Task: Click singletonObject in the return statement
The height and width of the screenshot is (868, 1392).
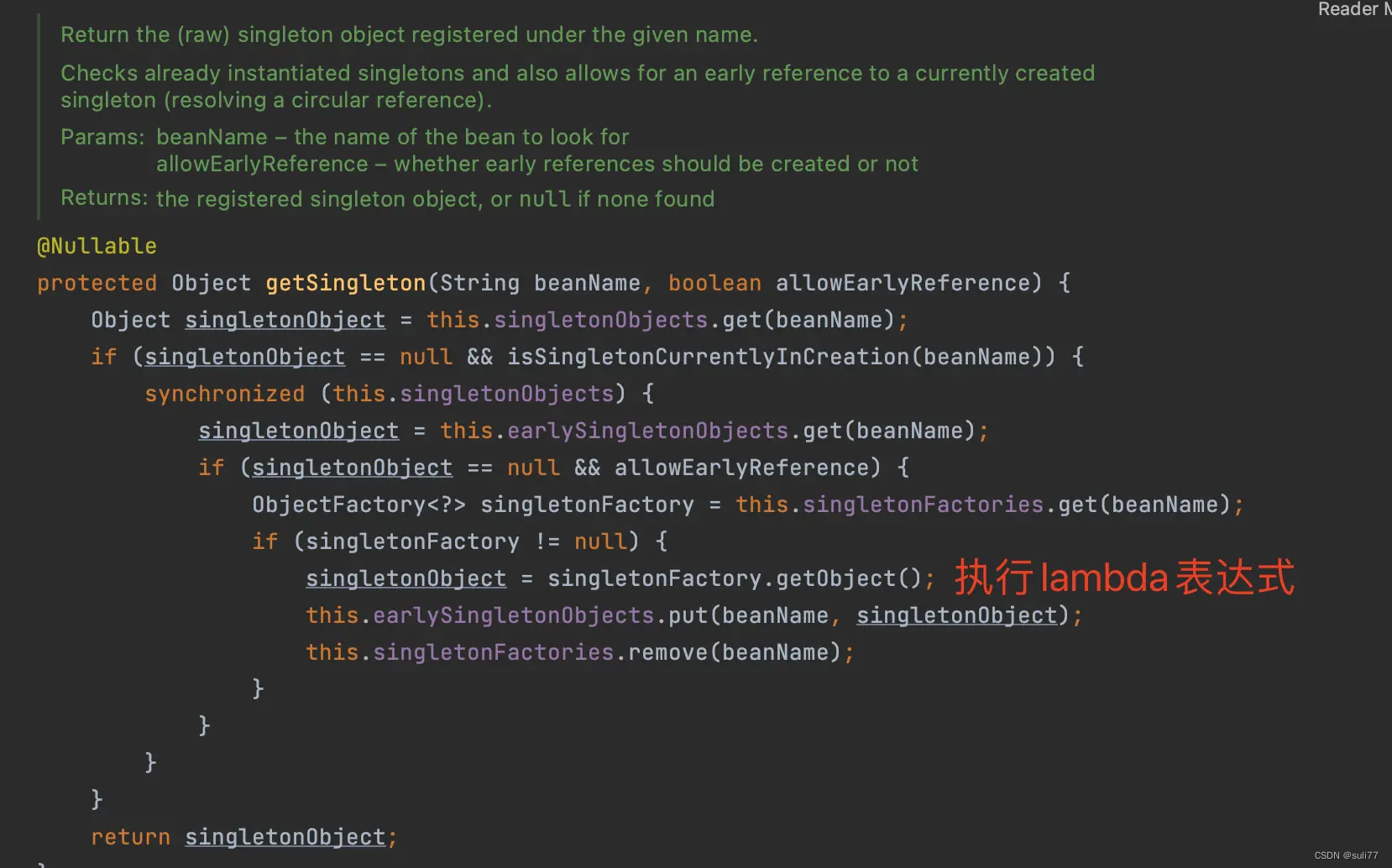Action: pos(285,837)
